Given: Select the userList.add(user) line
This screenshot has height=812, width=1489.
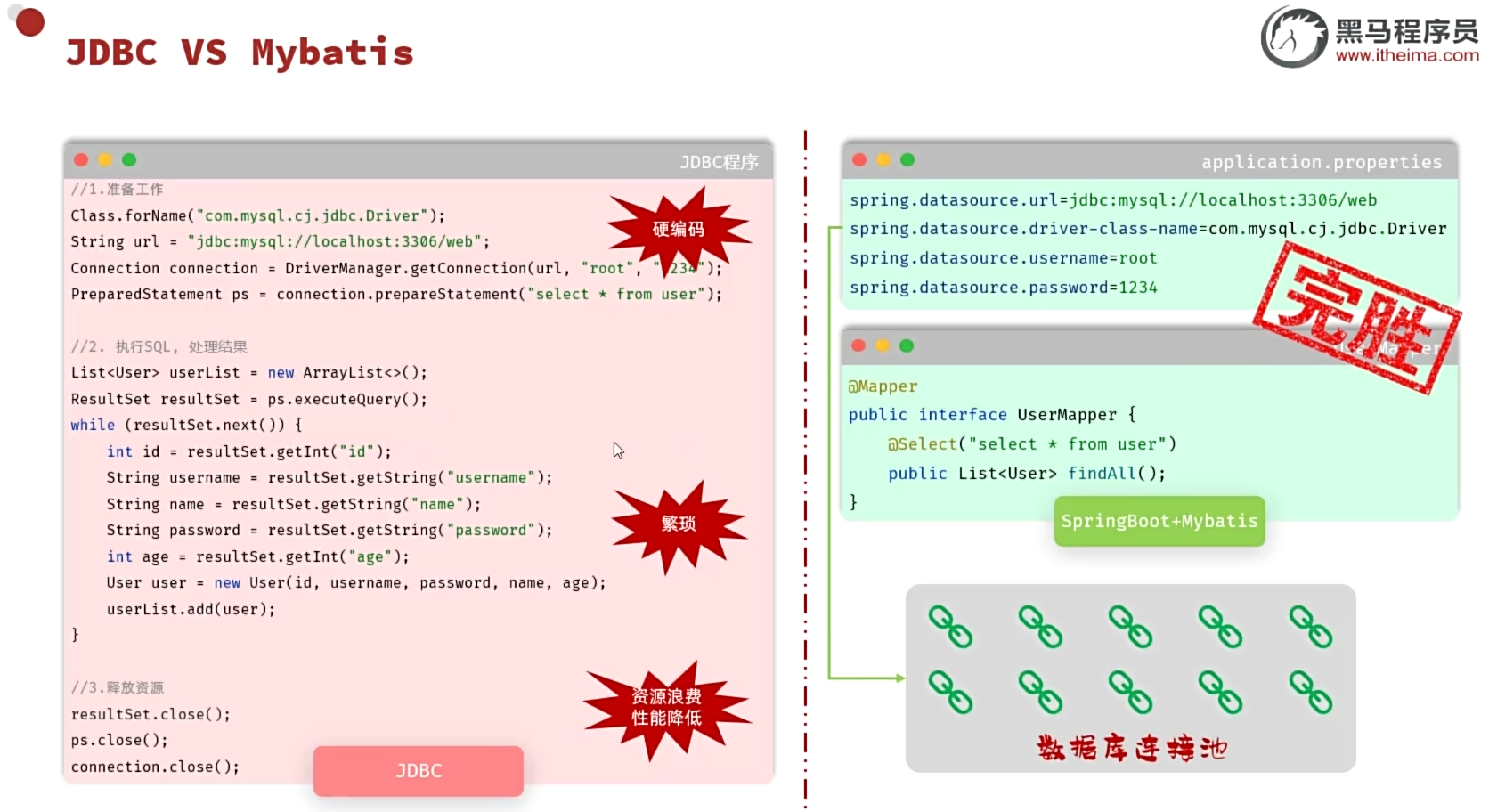Looking at the screenshot, I should point(191,609).
